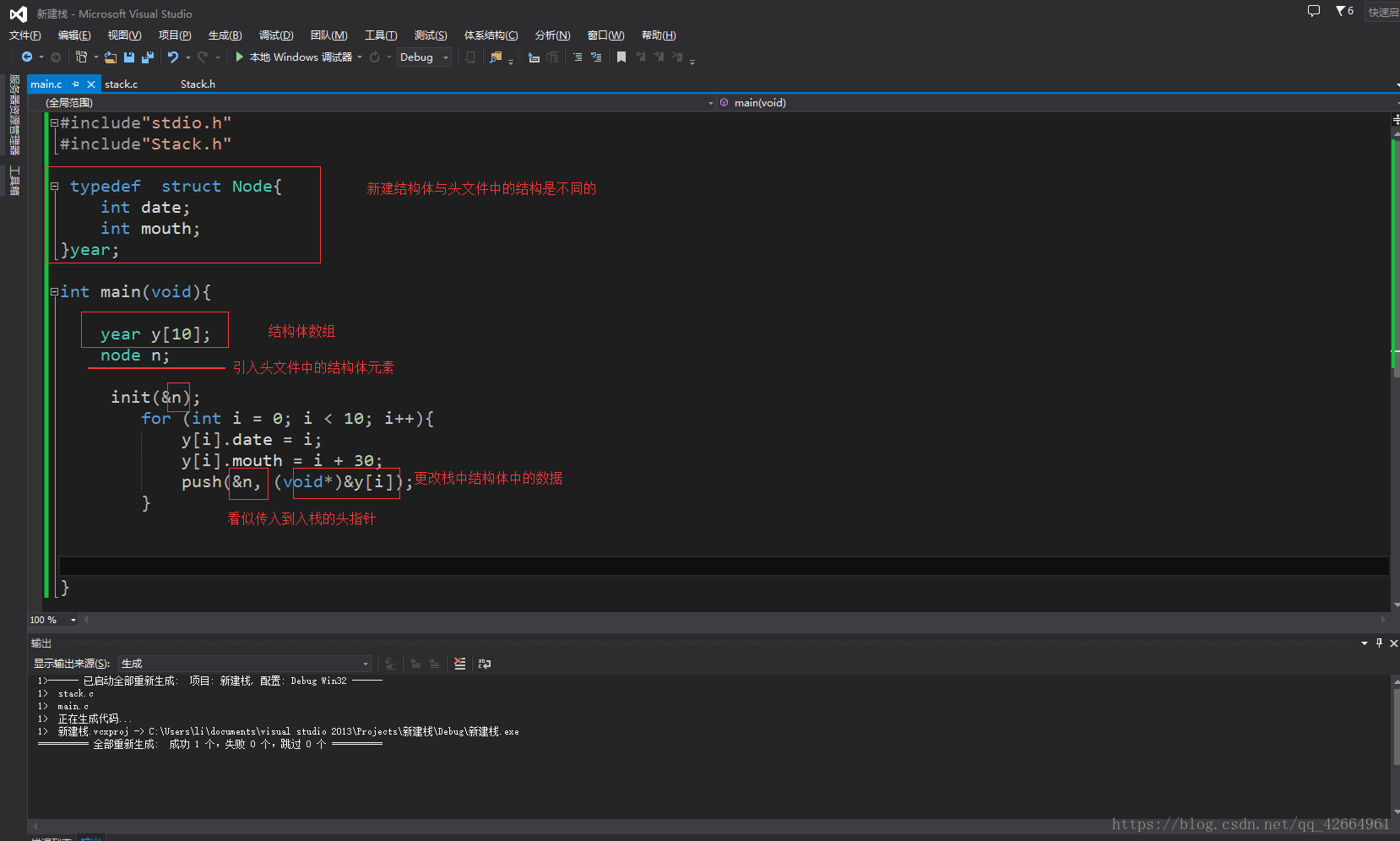Collapse the typedef struct Node block
1400x841 pixels.
[x=54, y=187]
